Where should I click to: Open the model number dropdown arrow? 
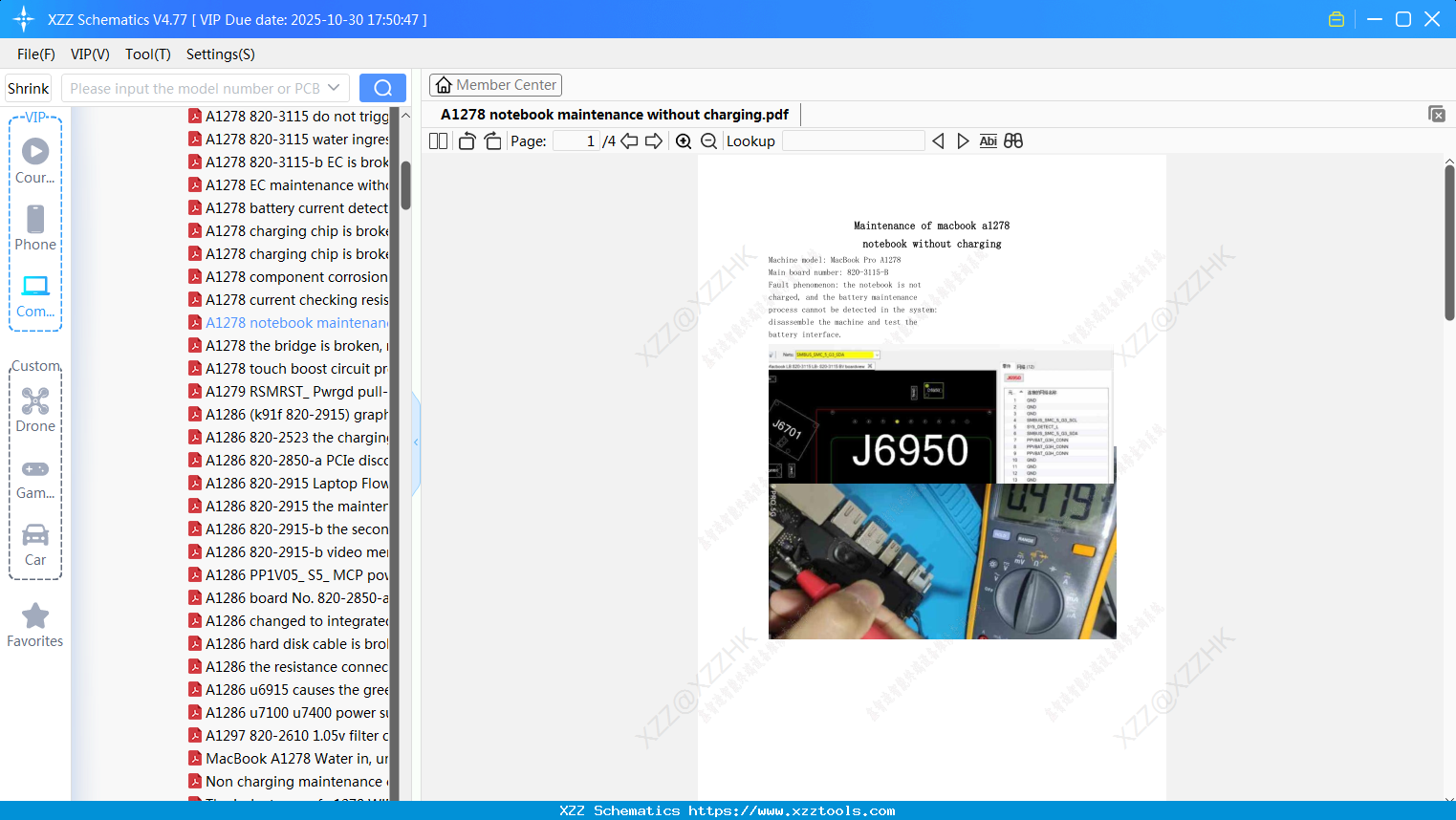tap(334, 88)
